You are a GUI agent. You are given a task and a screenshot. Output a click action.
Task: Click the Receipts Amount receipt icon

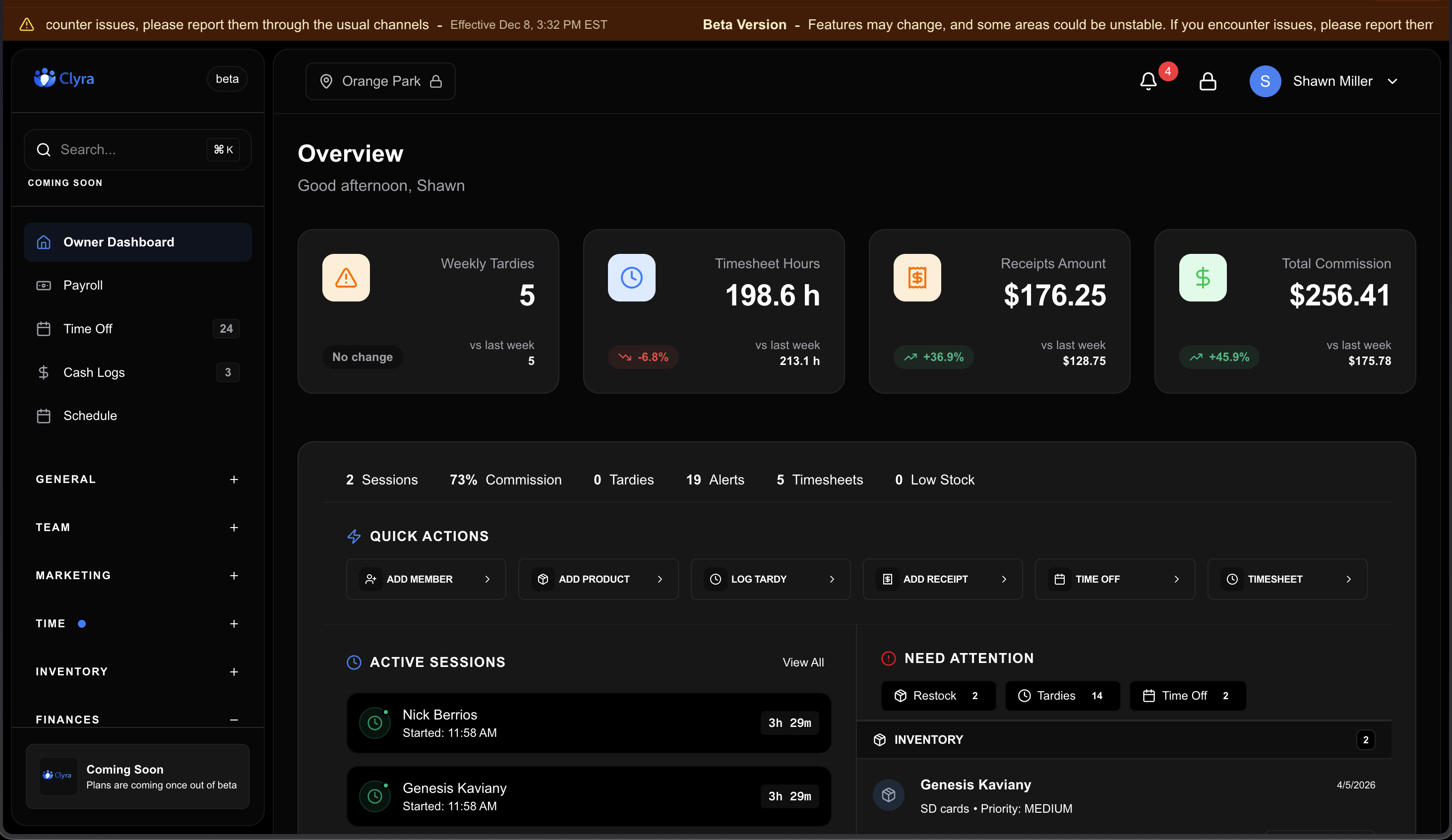[x=917, y=278]
